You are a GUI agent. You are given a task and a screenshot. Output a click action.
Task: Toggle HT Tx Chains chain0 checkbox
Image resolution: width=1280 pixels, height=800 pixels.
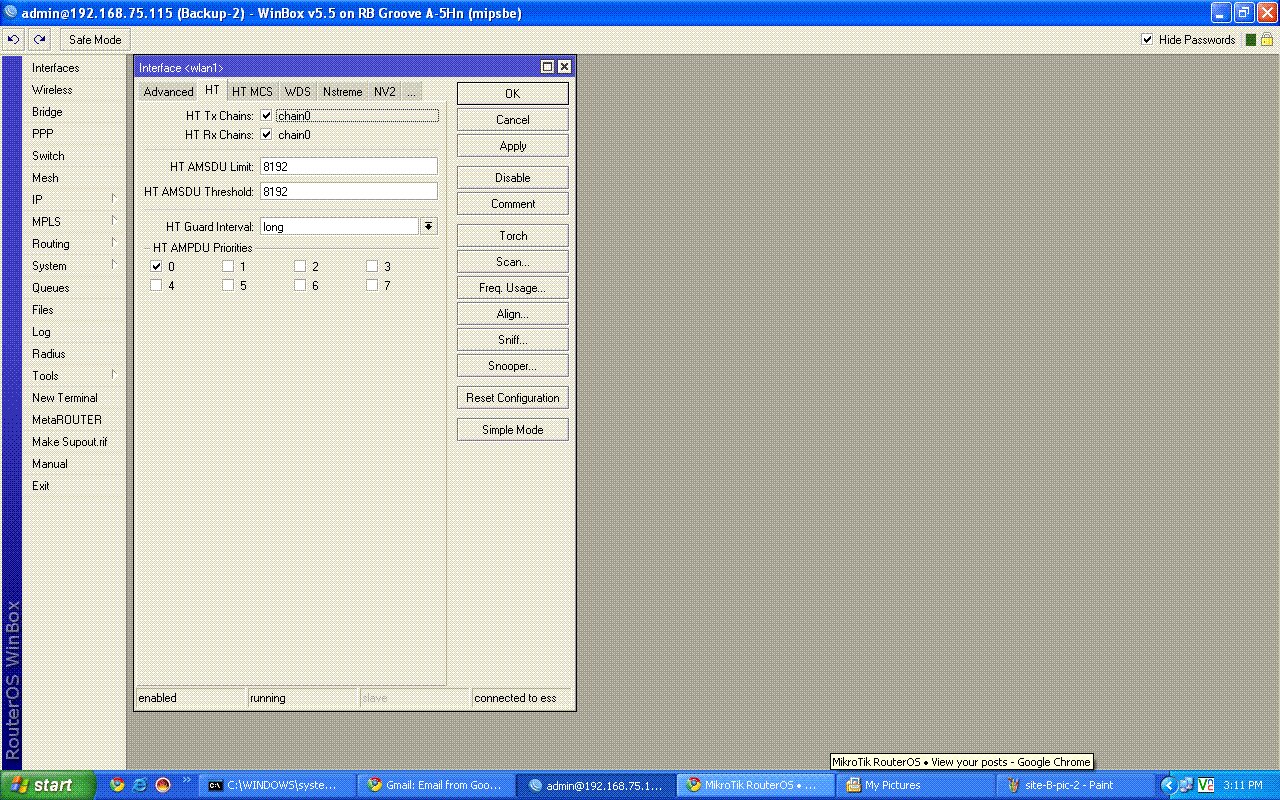click(266, 116)
